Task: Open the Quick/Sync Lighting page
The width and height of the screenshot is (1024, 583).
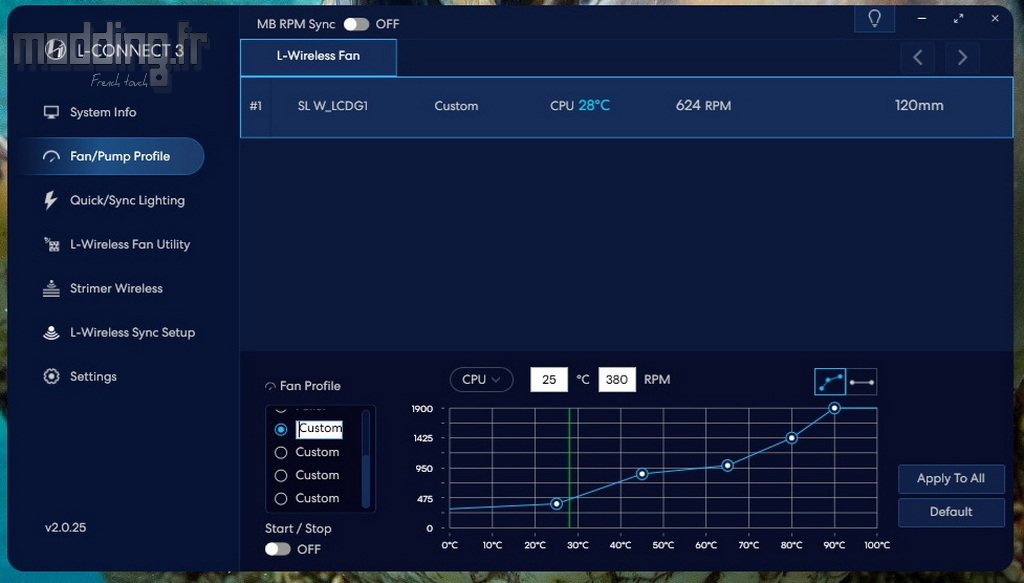Action: point(127,200)
